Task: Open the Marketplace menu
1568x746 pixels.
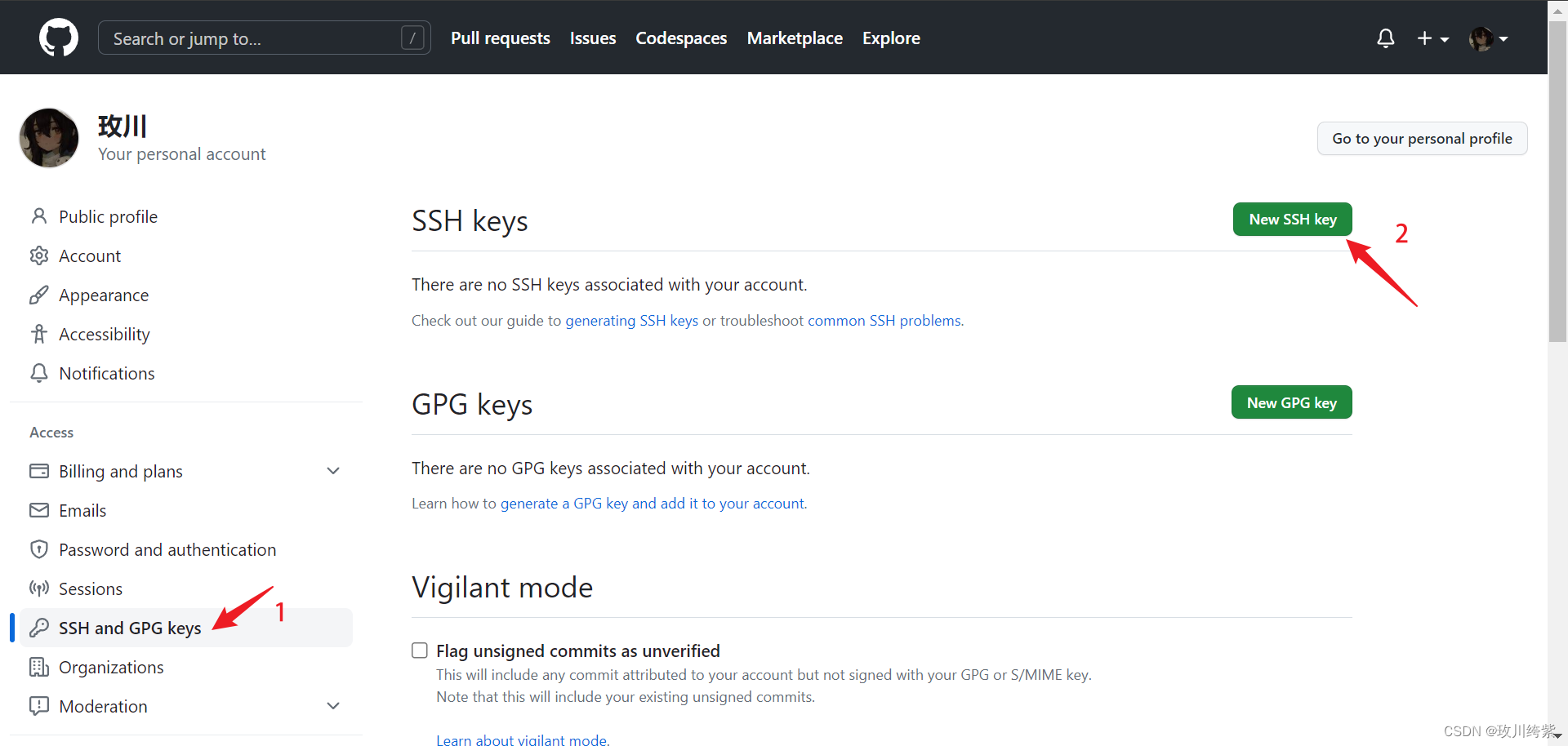Action: pos(795,38)
